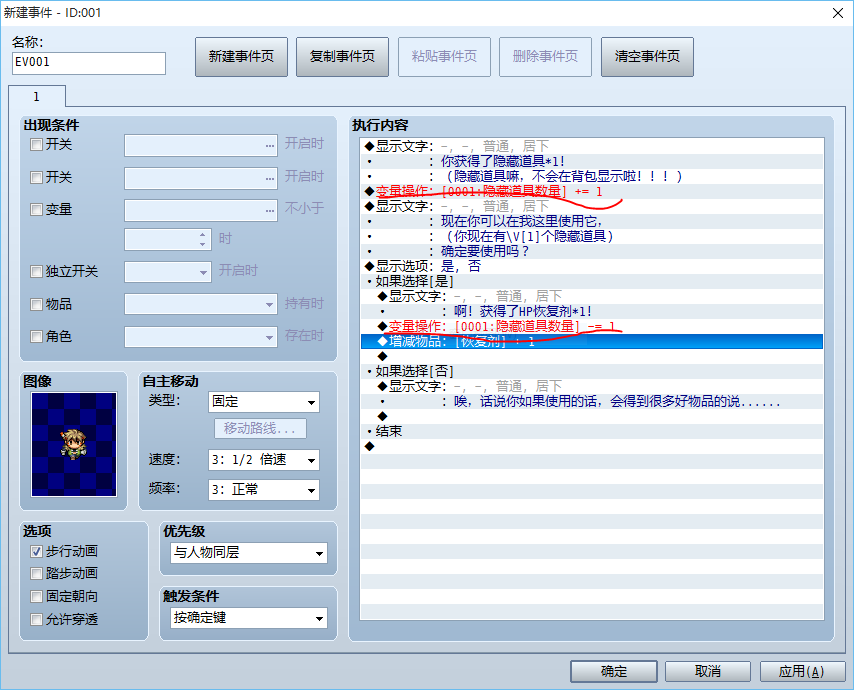Enable the 物品 condition checkbox
Screen dimensions: 854x690
click(36, 304)
